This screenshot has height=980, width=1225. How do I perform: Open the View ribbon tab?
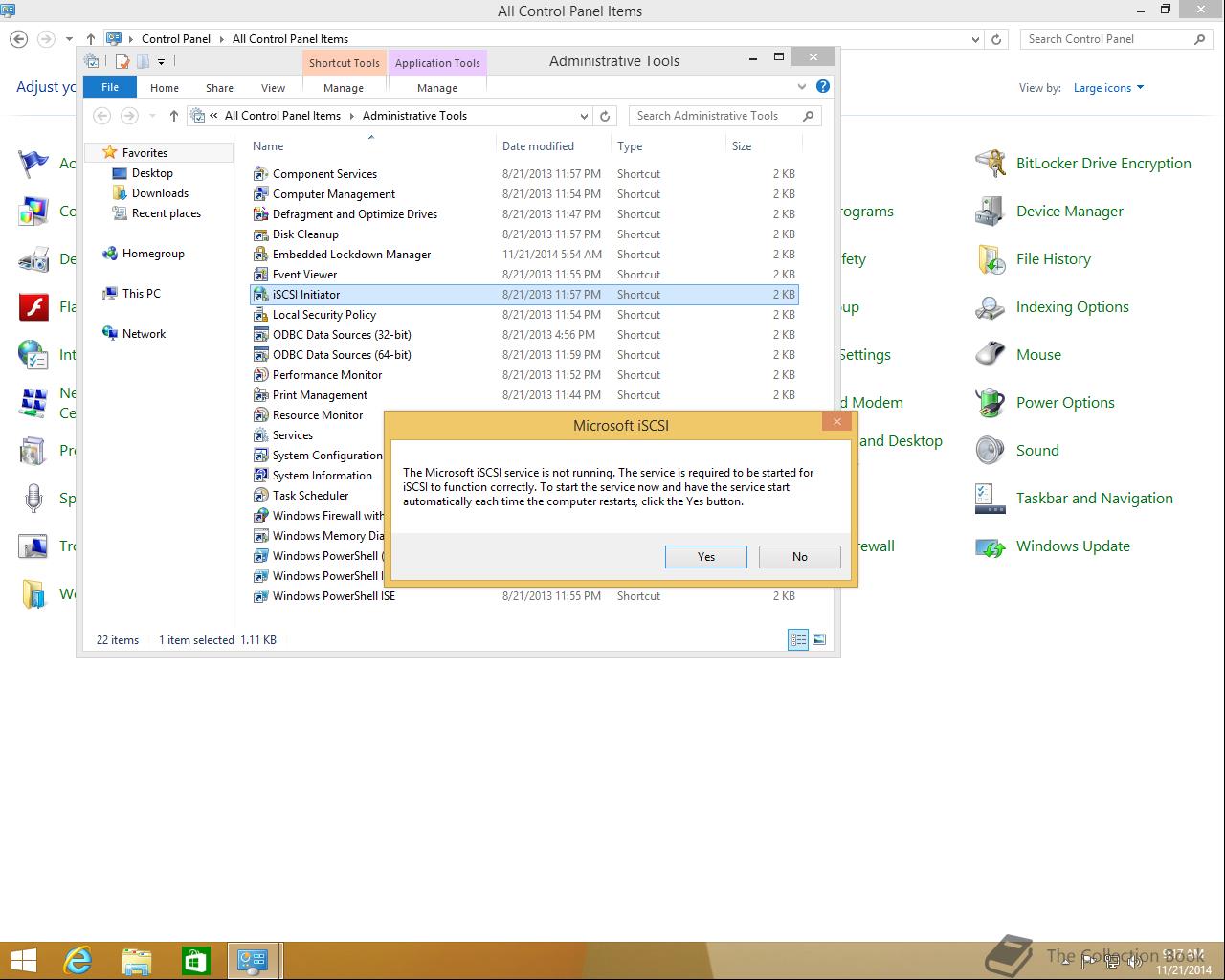[273, 88]
